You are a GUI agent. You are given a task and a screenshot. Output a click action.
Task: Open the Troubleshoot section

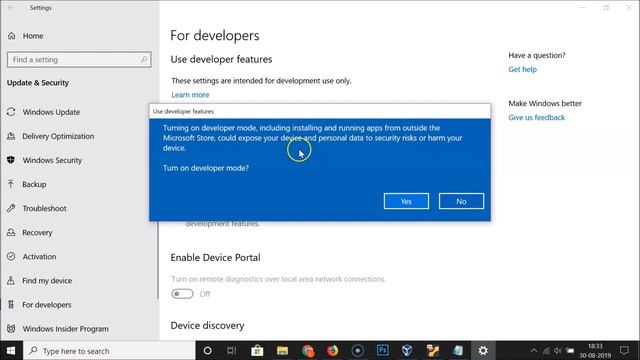[44, 209]
